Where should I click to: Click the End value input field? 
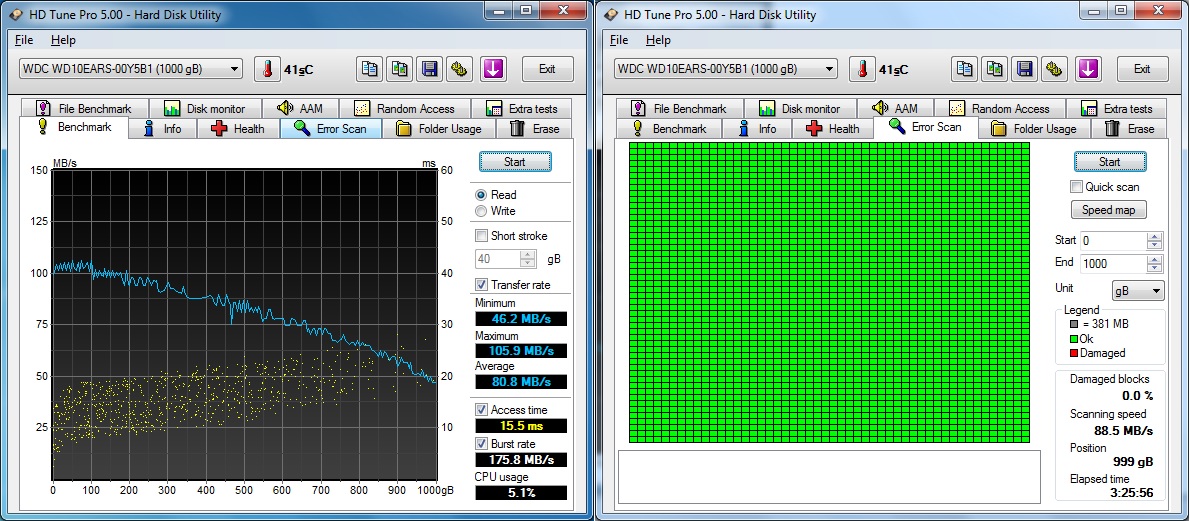[1111, 264]
